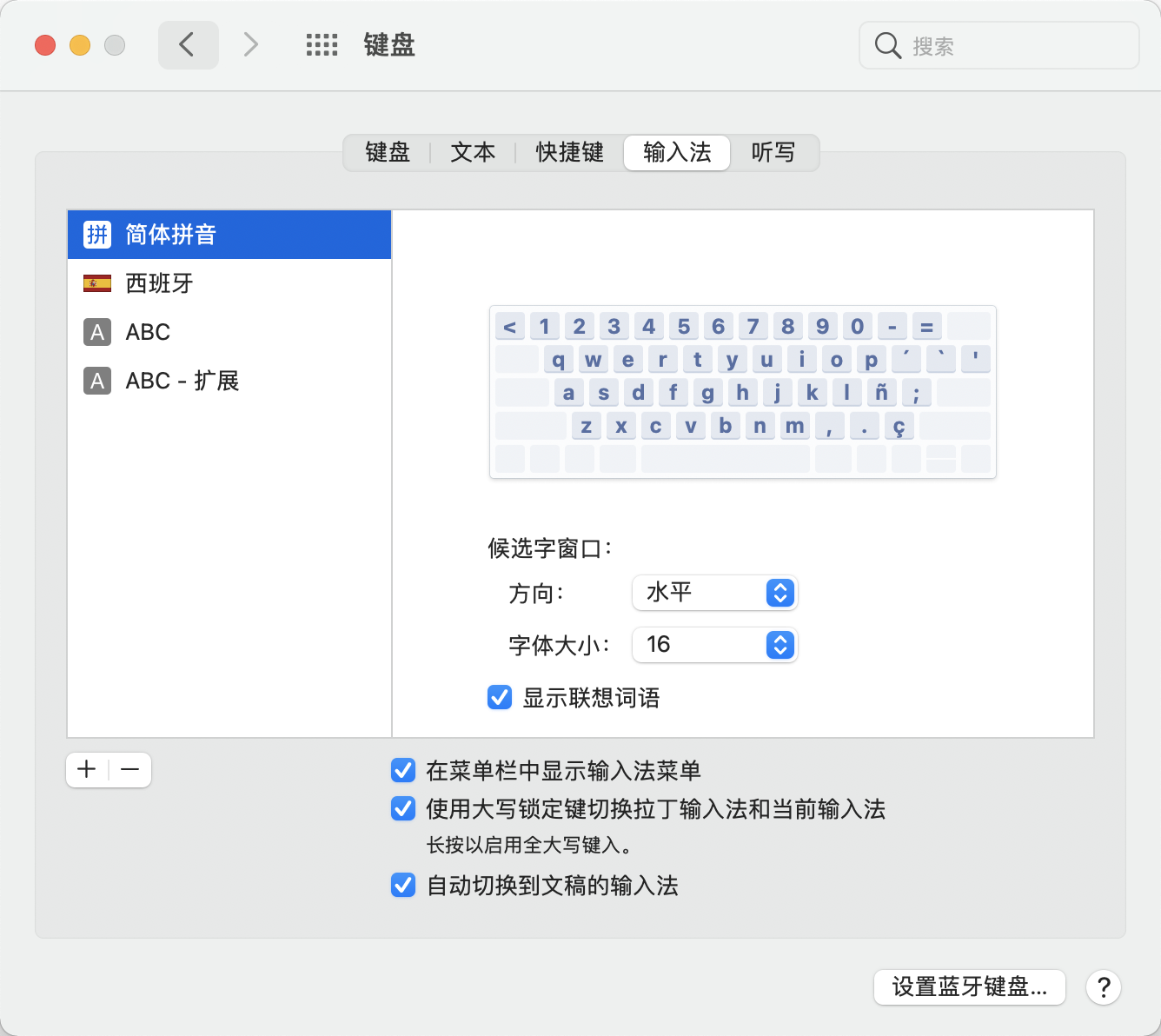Viewport: 1161px width, 1036px height.
Task: Select ABC - 扩展 input source
Action: tap(229, 381)
